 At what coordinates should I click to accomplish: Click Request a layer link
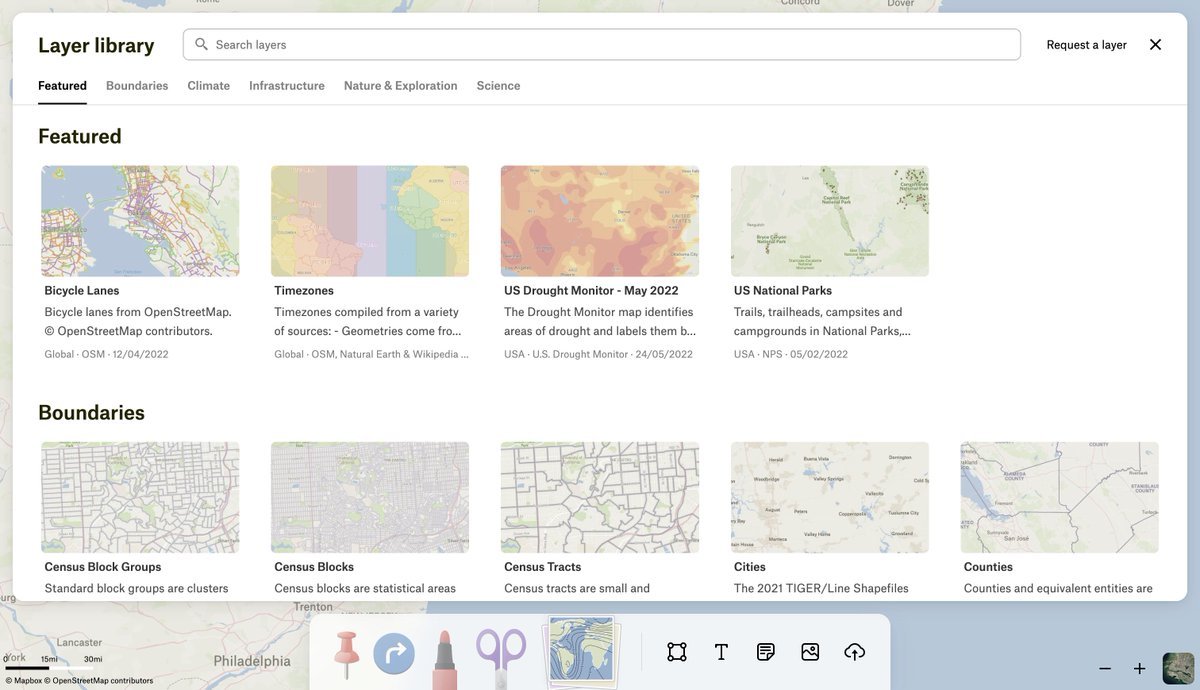1086,45
